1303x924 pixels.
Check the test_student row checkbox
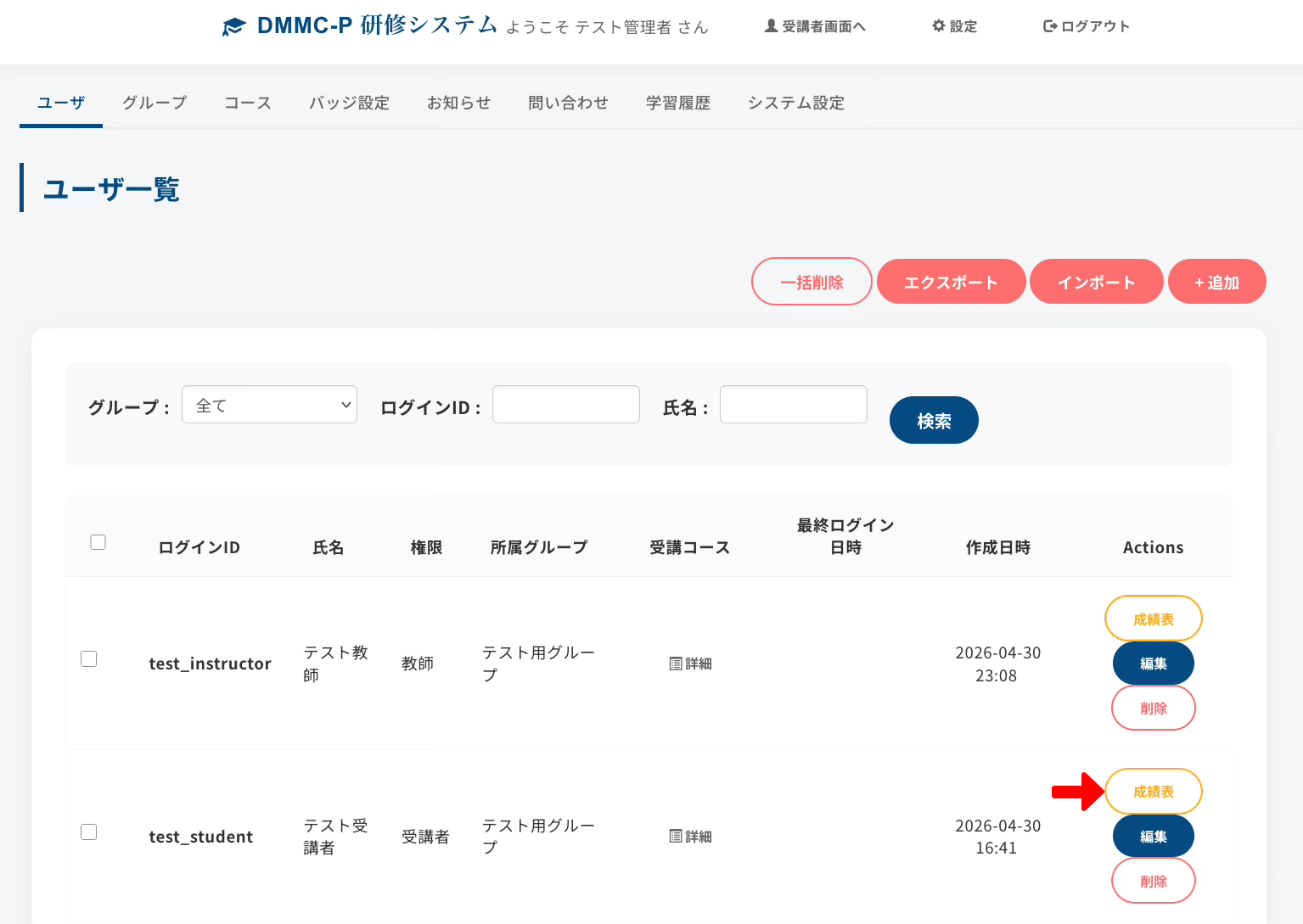point(89,832)
